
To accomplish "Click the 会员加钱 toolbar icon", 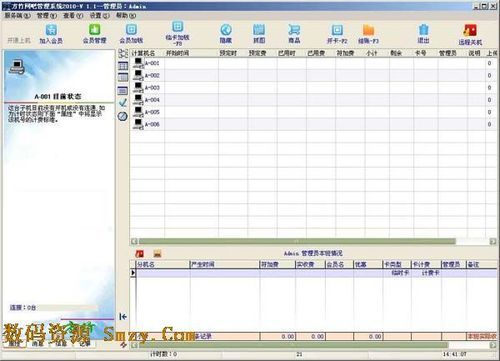I will 131,30.
